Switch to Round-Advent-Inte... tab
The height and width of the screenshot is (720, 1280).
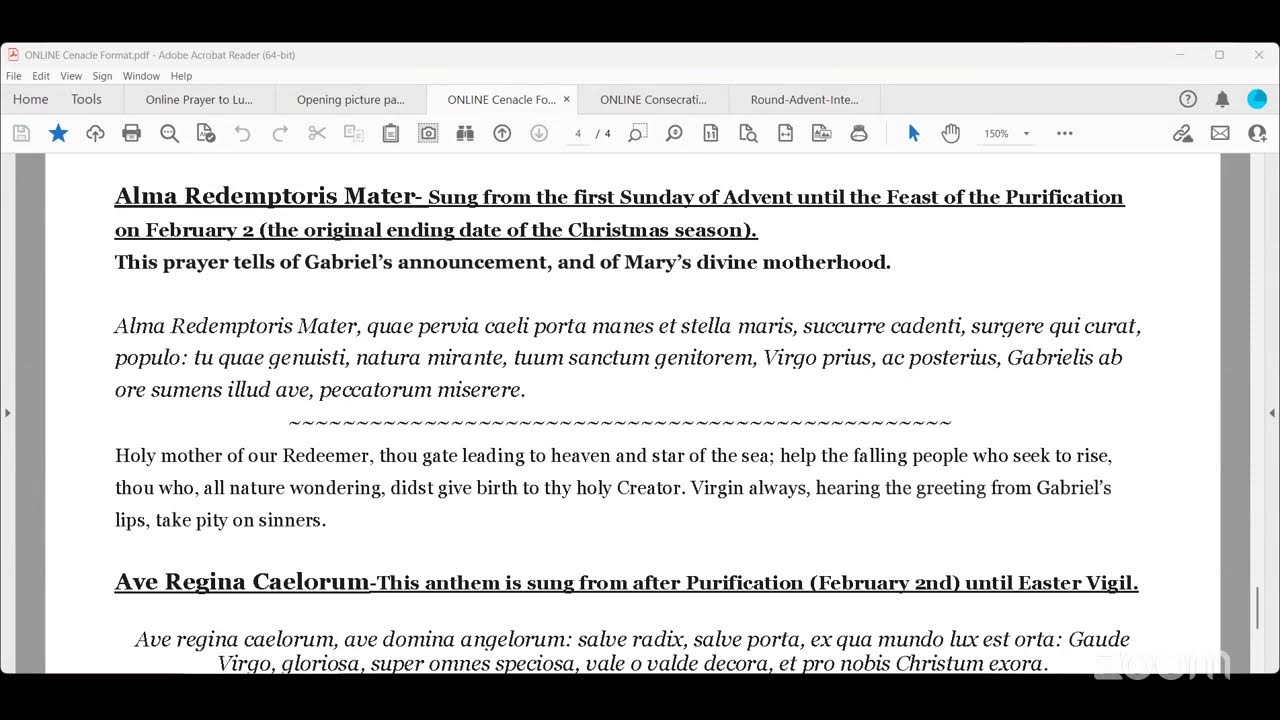click(805, 99)
